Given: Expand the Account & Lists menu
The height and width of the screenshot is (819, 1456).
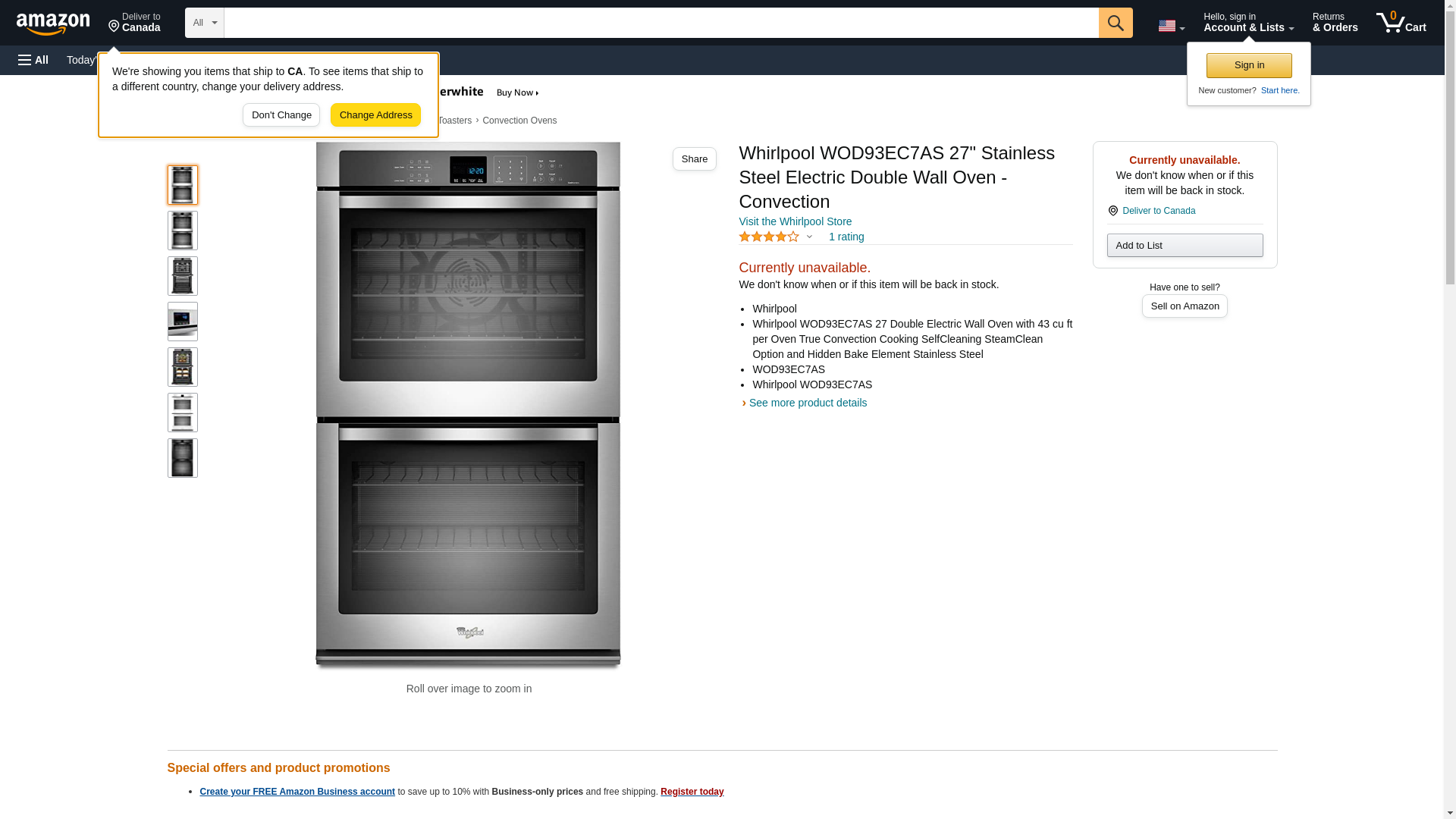Looking at the screenshot, I should [x=1248, y=23].
